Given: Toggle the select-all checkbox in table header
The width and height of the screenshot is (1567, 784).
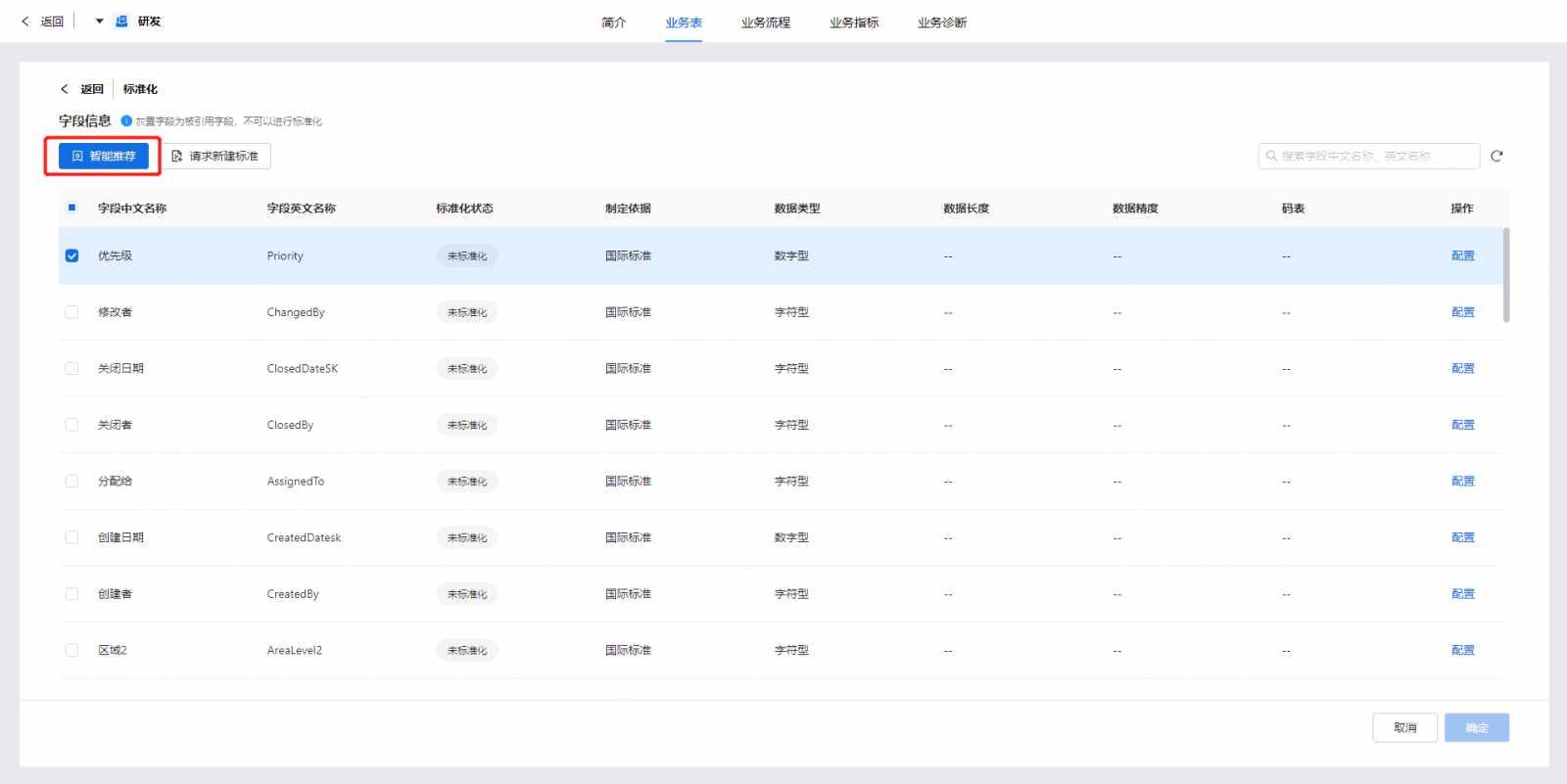Looking at the screenshot, I should 71,208.
